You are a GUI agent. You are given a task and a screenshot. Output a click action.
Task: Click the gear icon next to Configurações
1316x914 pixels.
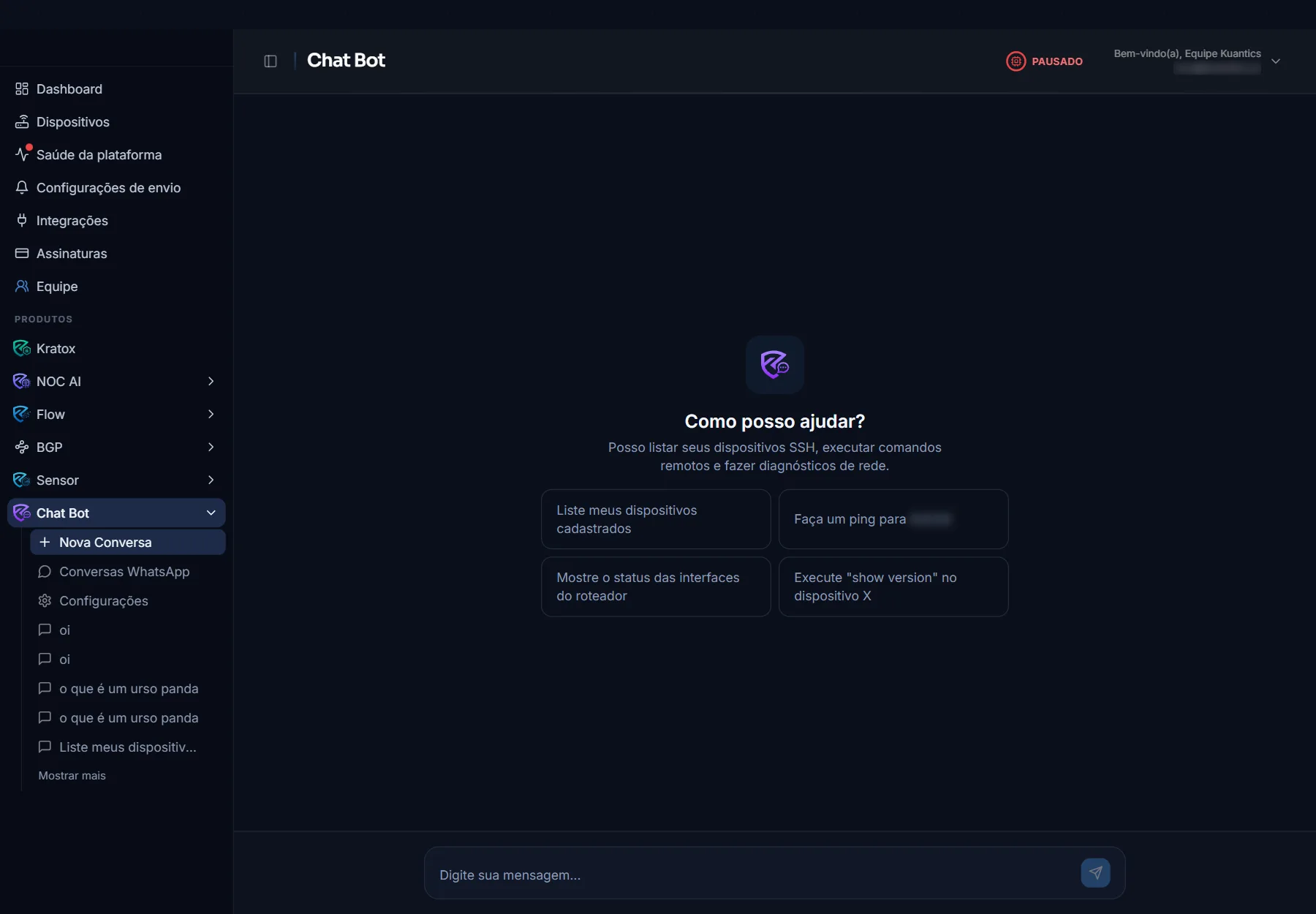tap(45, 601)
